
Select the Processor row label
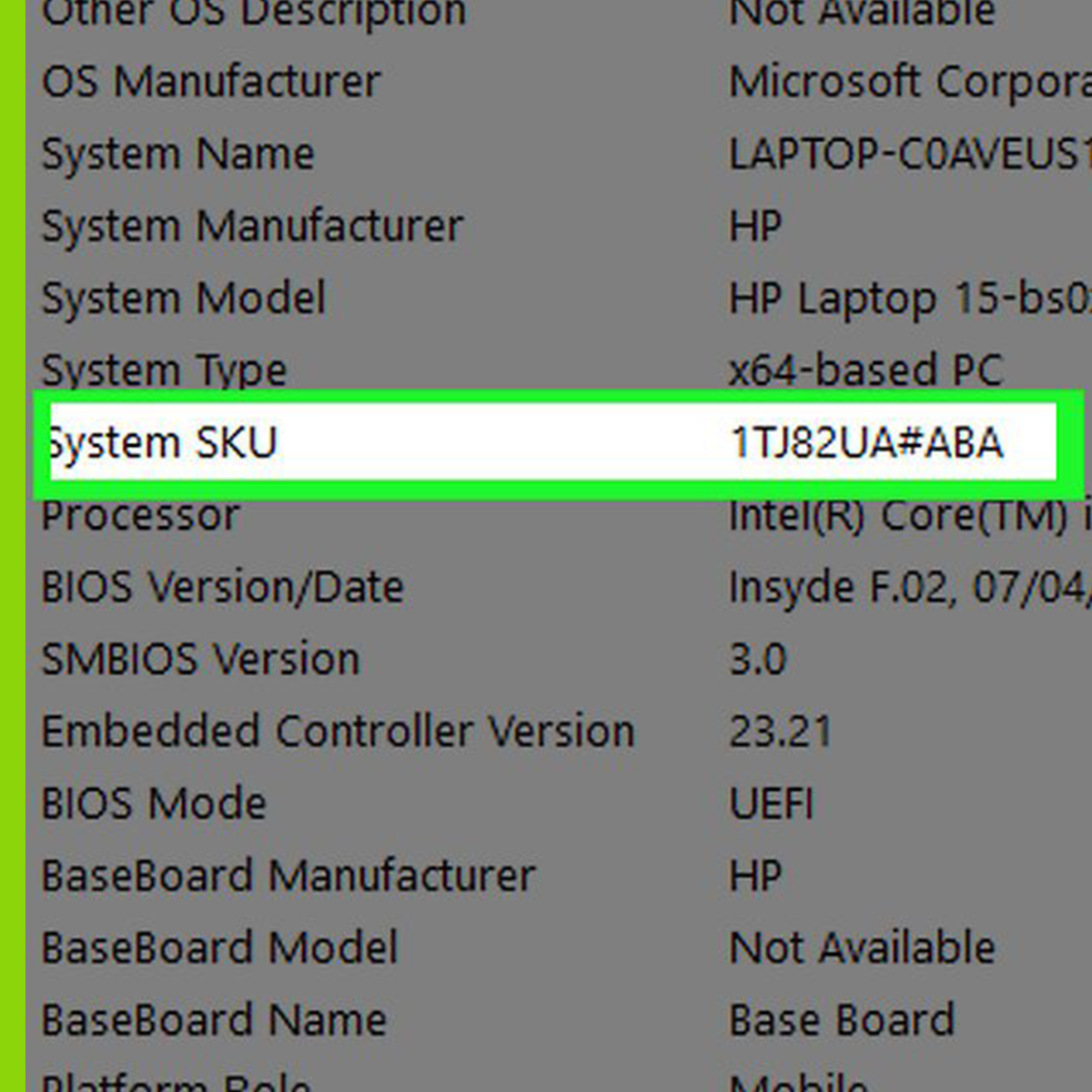[141, 515]
